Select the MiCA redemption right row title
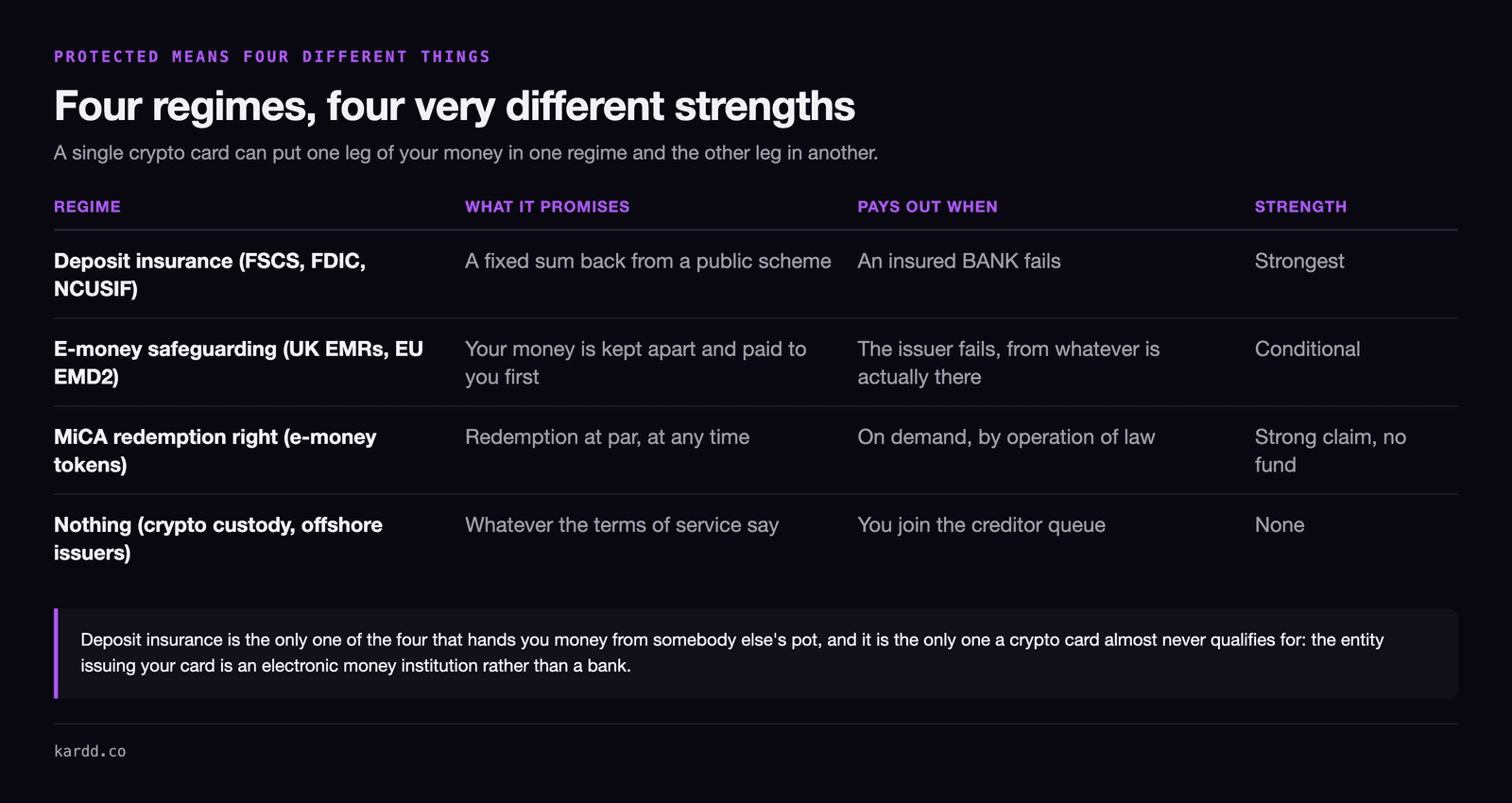1512x803 pixels. click(x=215, y=450)
